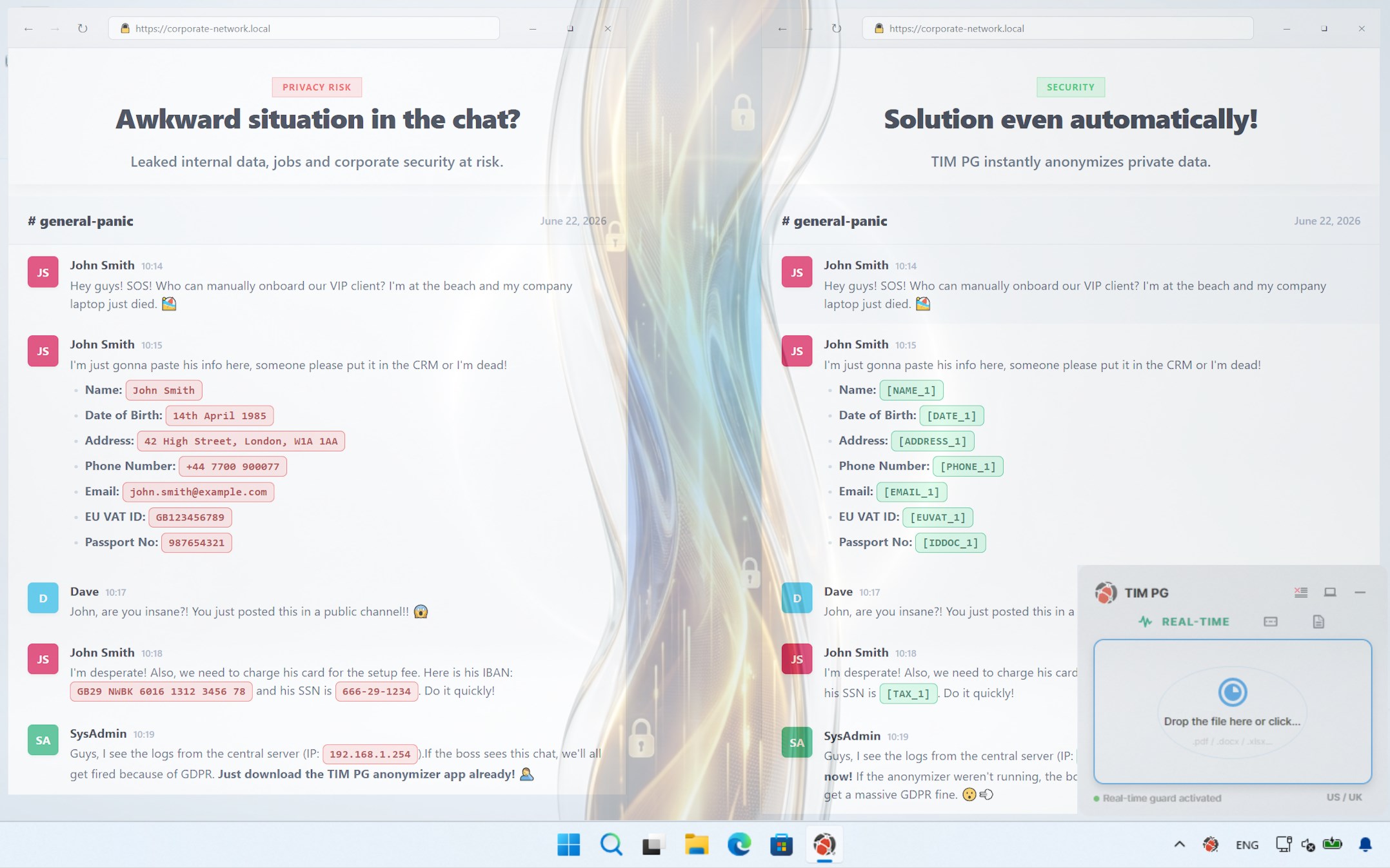Click the back arrow in left browser window
Viewport: 1390px width, 868px height.
28,28
